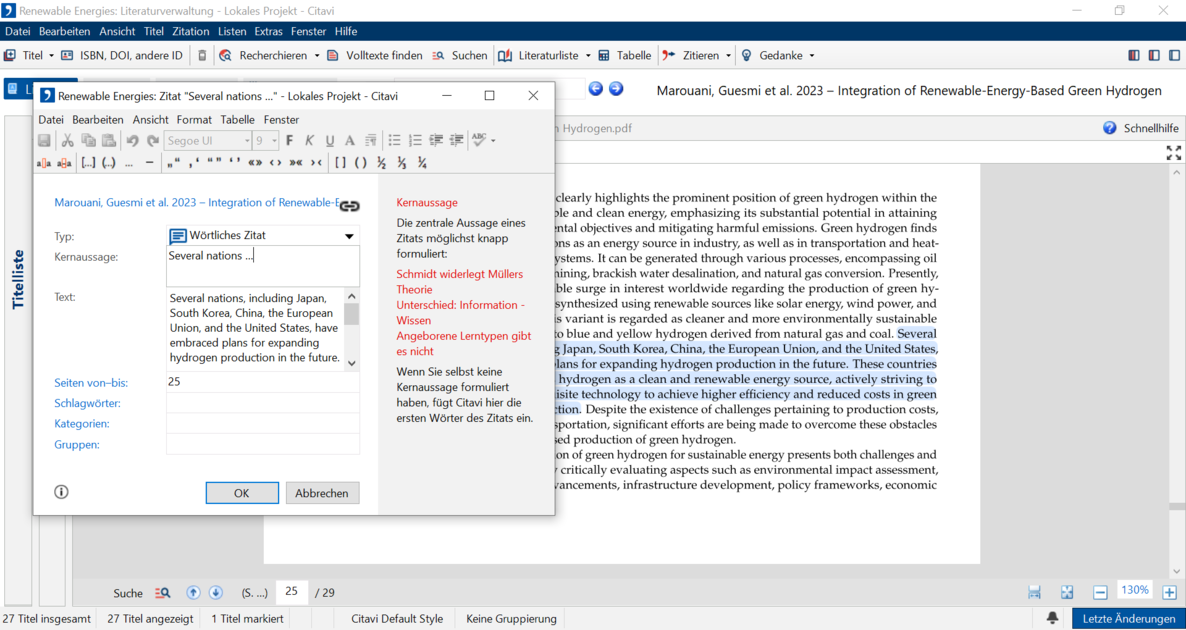This screenshot has width=1186, height=630.
Task: Toggle underline formatting (U)
Action: [329, 141]
